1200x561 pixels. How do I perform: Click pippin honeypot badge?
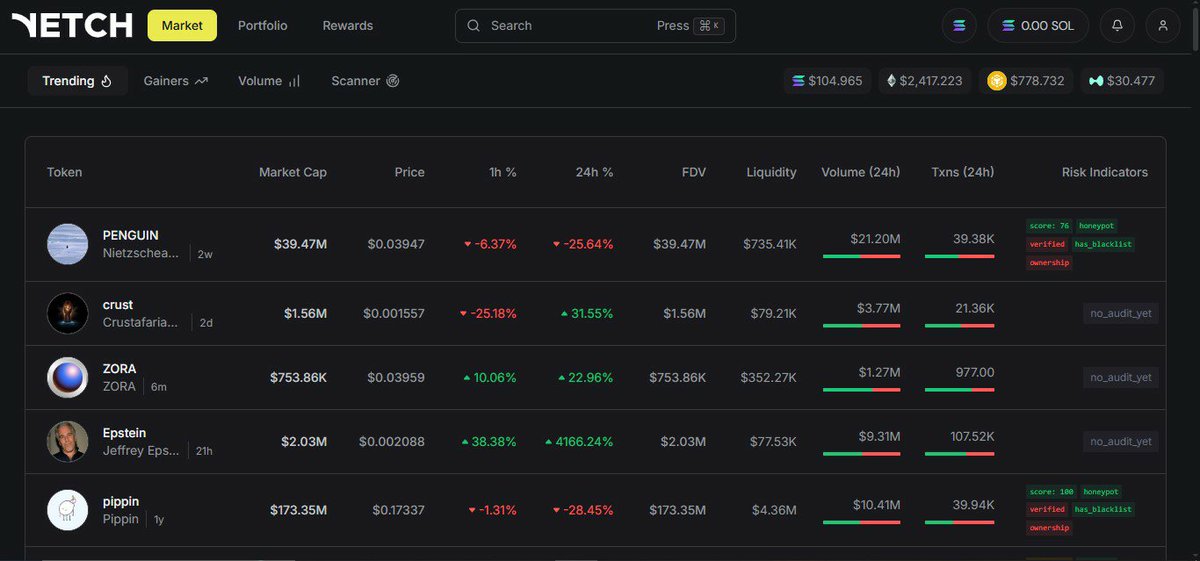[x=1103, y=492]
